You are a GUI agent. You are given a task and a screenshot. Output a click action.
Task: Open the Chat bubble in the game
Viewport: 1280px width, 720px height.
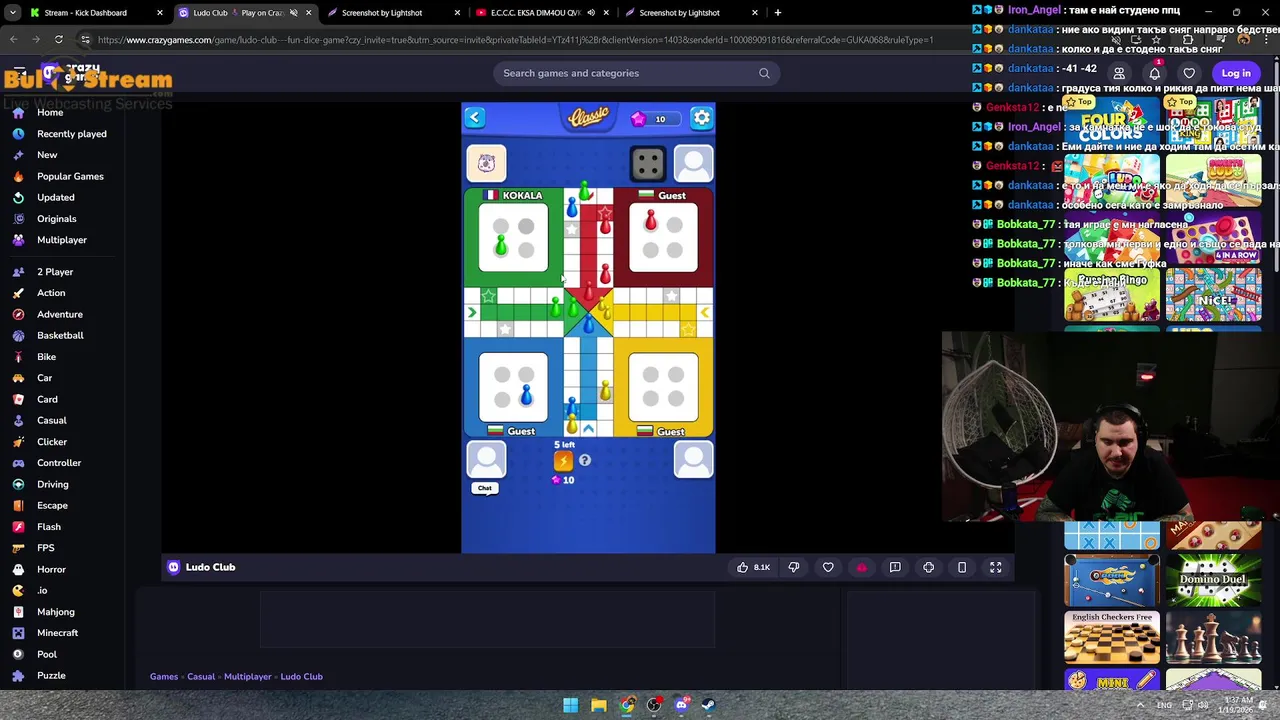tap(485, 488)
